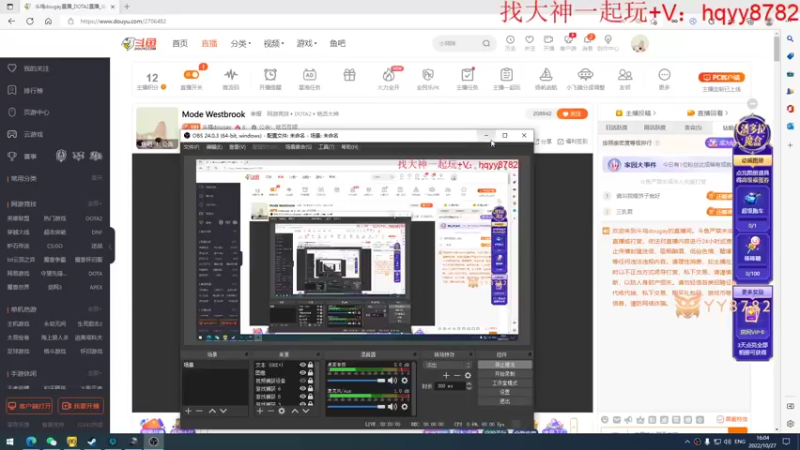Toggle visibility of the text (GDI+) source
The image size is (800, 450).
pos(303,365)
